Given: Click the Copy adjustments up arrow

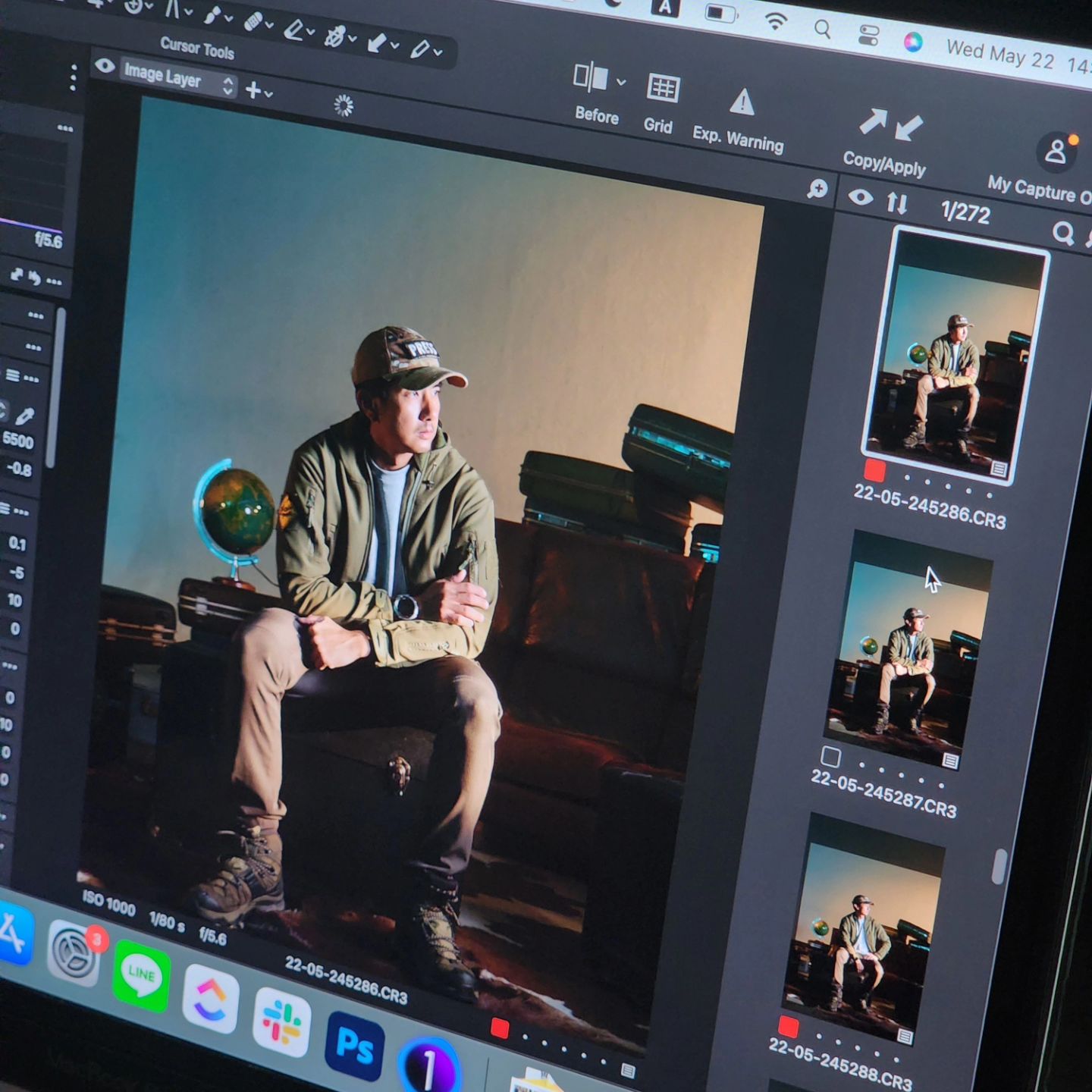Looking at the screenshot, I should click(x=873, y=121).
